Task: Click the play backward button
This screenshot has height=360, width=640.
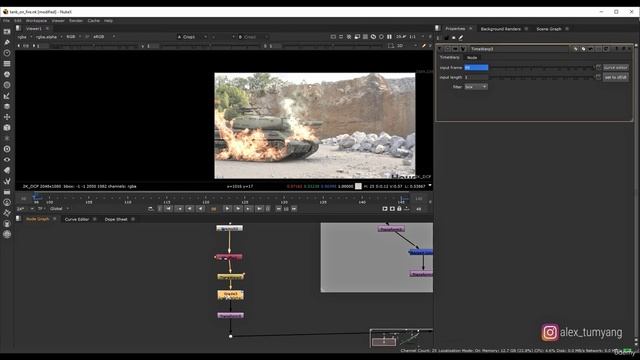Action: click(x=200, y=209)
